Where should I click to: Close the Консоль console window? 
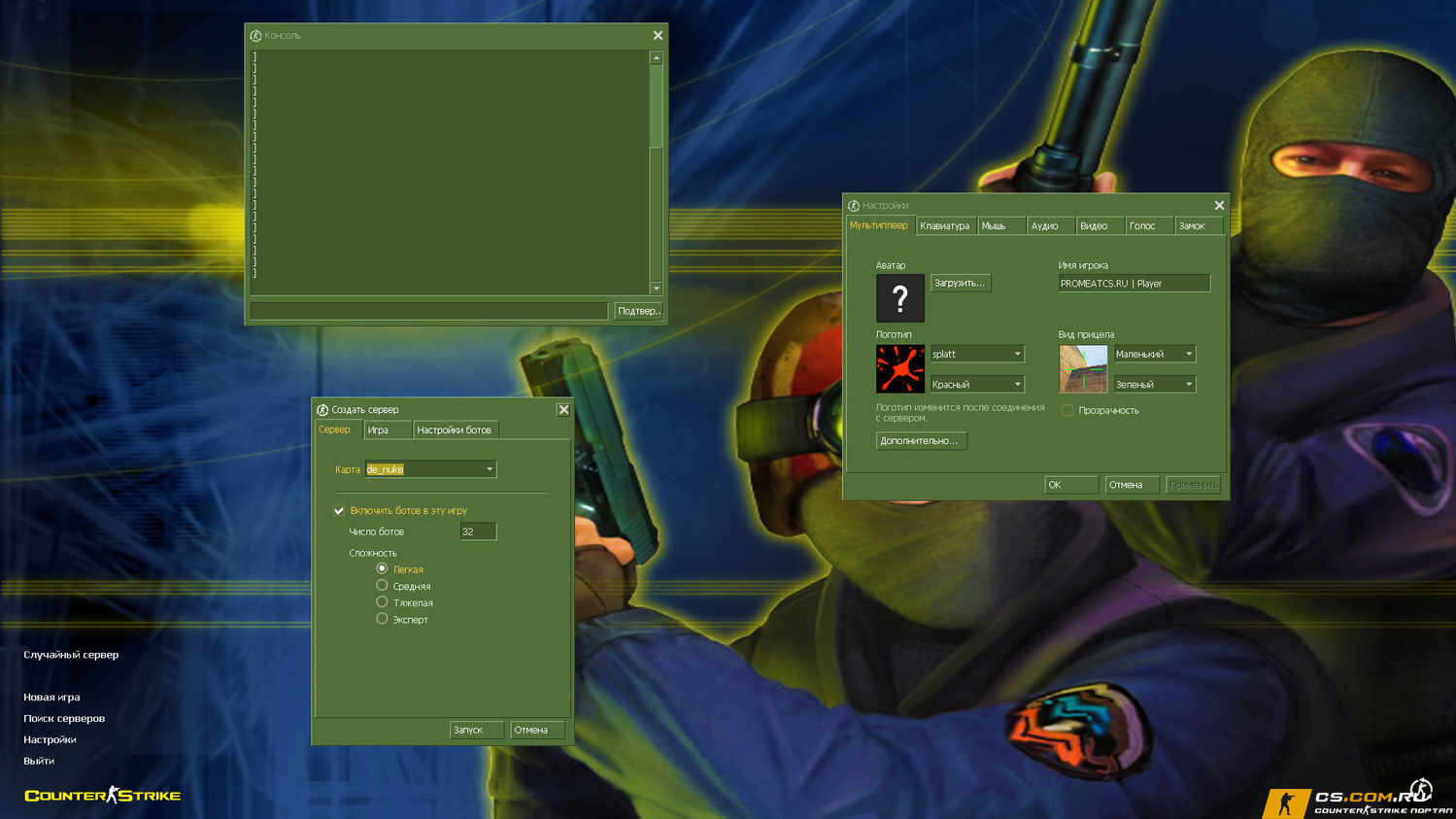658,36
